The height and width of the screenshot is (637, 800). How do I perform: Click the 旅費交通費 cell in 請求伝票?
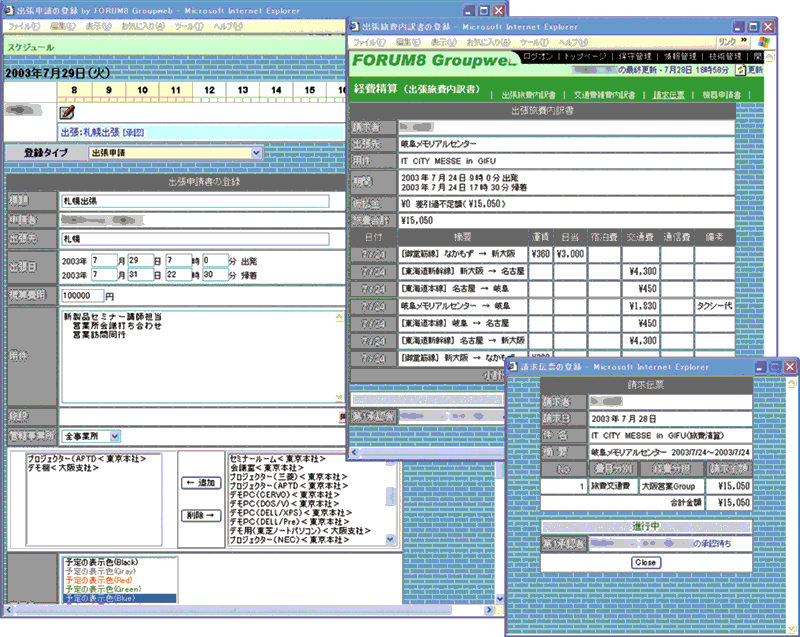click(x=614, y=486)
